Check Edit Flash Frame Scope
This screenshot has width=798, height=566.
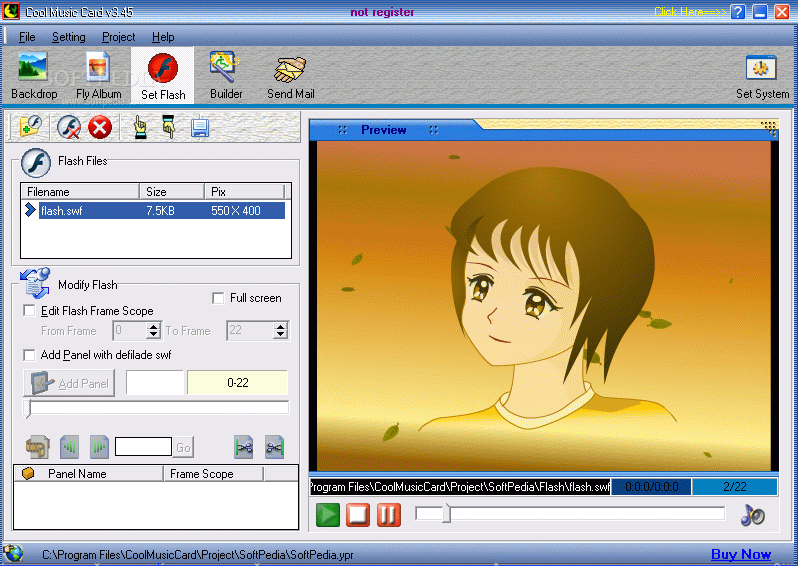(30, 310)
